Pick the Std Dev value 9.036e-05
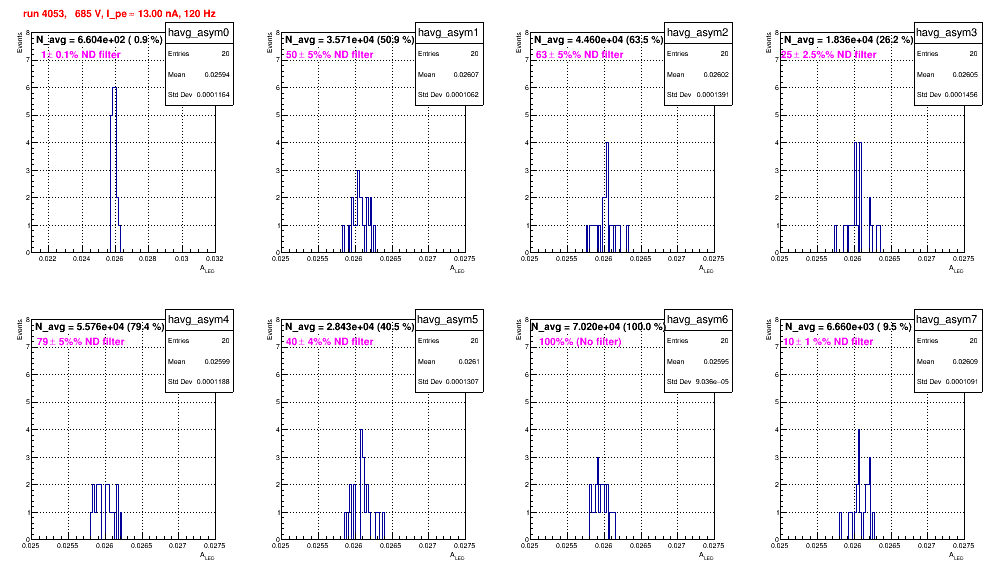Image resolution: width=998 pixels, height=574 pixels. [713, 382]
